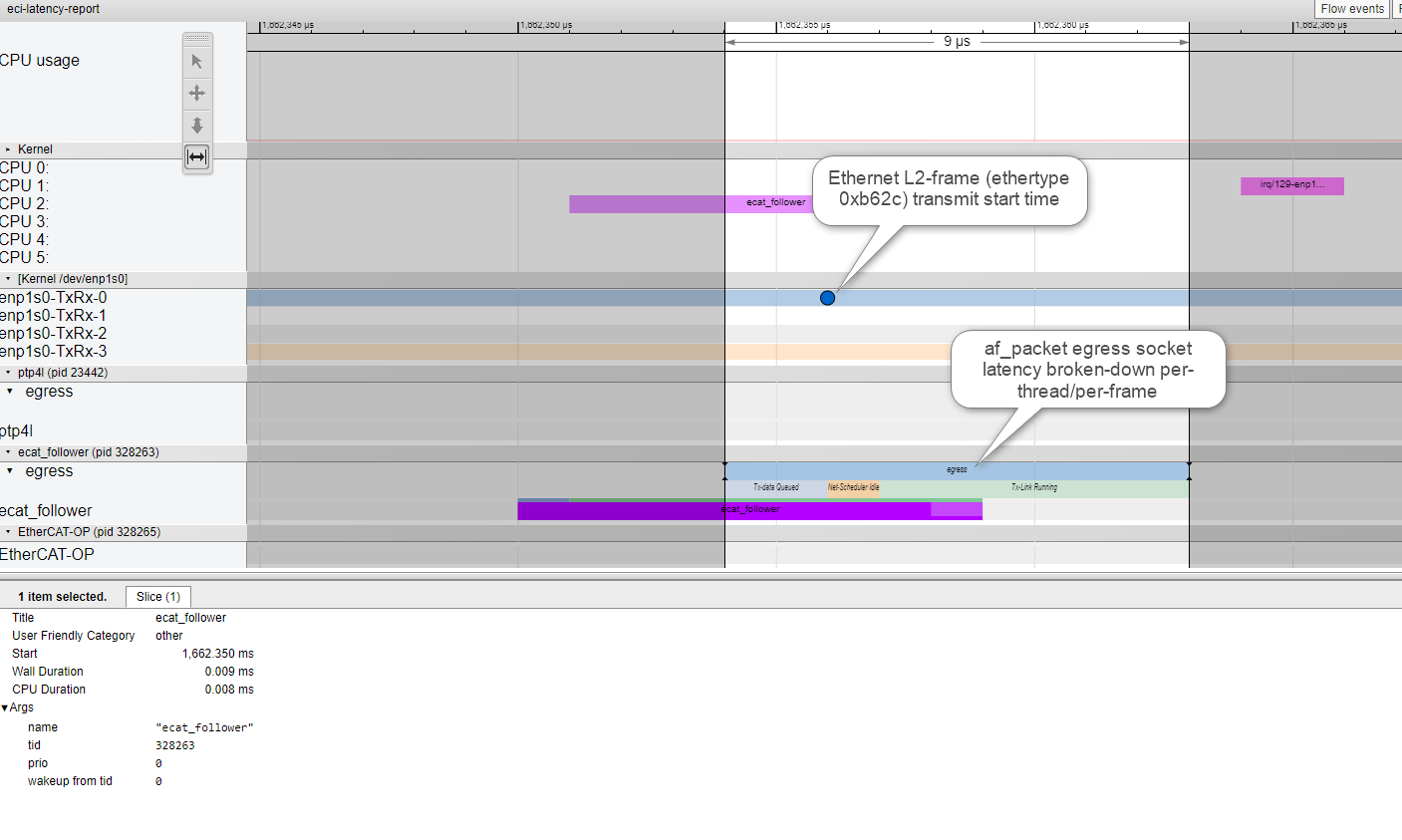1402x840 pixels.
Task: Click the blue frame transmit marker on enp1s0-TxRx-0
Action: coord(827,298)
